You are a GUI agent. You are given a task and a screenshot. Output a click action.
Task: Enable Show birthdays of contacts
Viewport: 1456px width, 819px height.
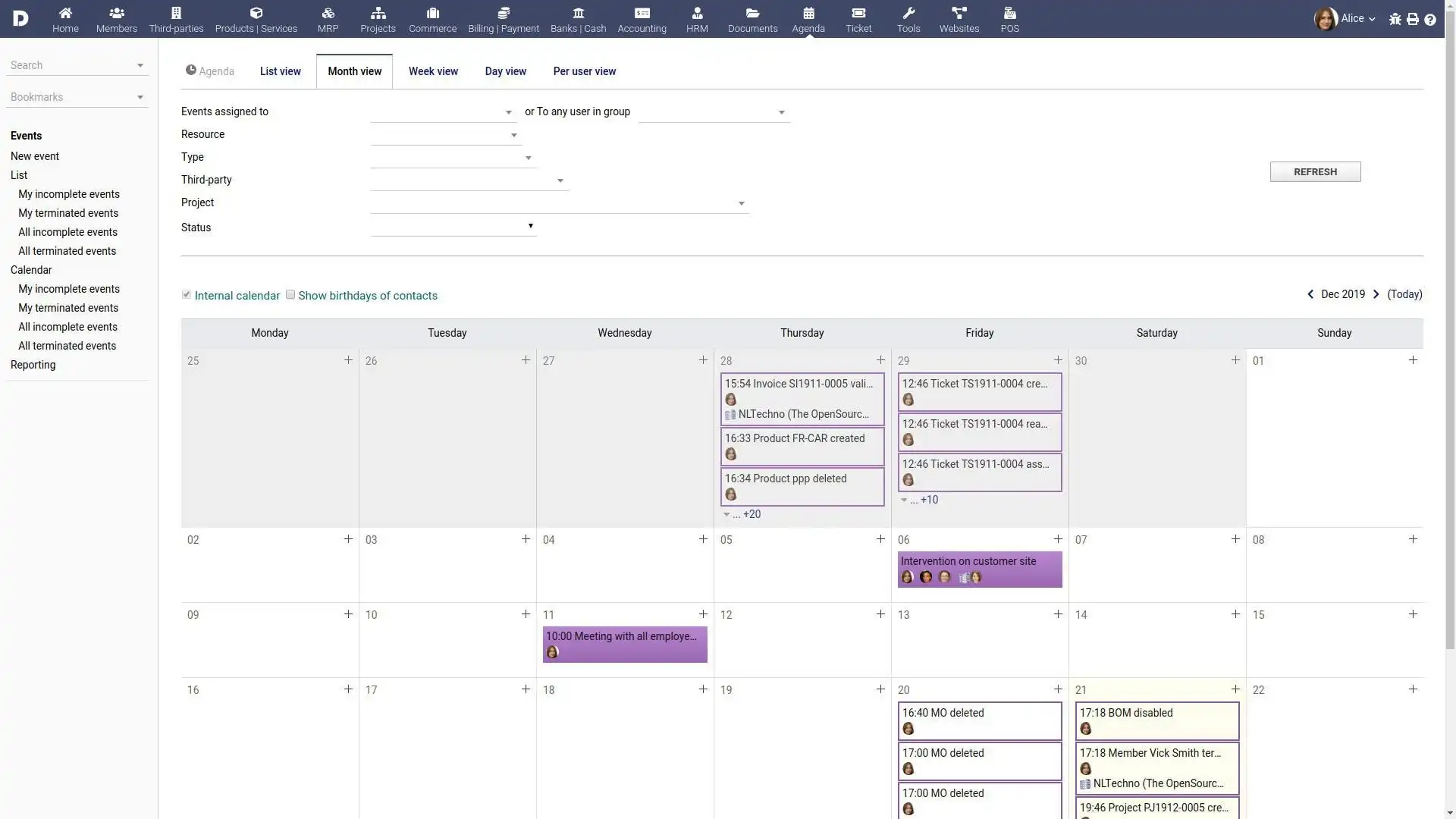click(x=290, y=294)
